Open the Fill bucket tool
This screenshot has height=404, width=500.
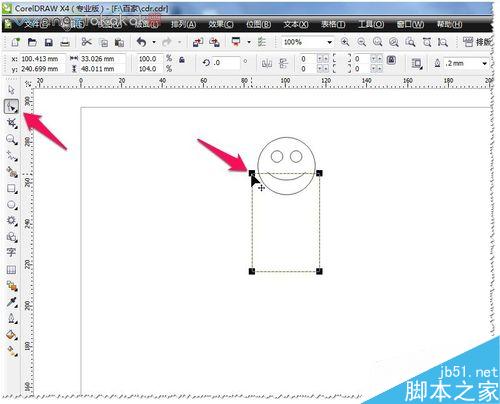[x=12, y=335]
